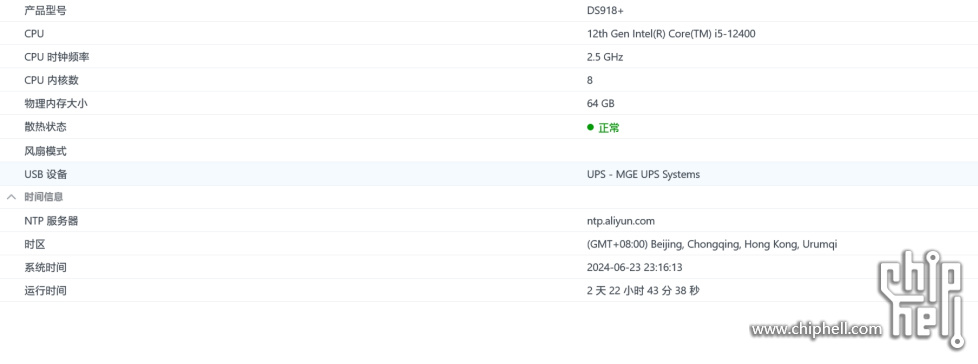The height and width of the screenshot is (364, 978).
Task: Select the 2024-06-23 23:16:13 system time
Action: tap(634, 267)
